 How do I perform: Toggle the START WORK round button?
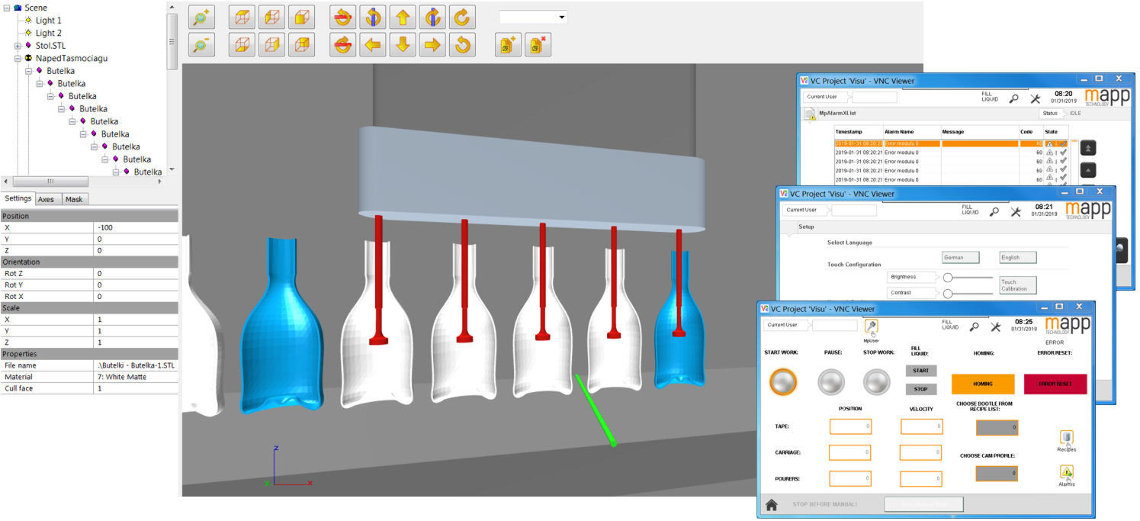pyautogui.click(x=784, y=382)
